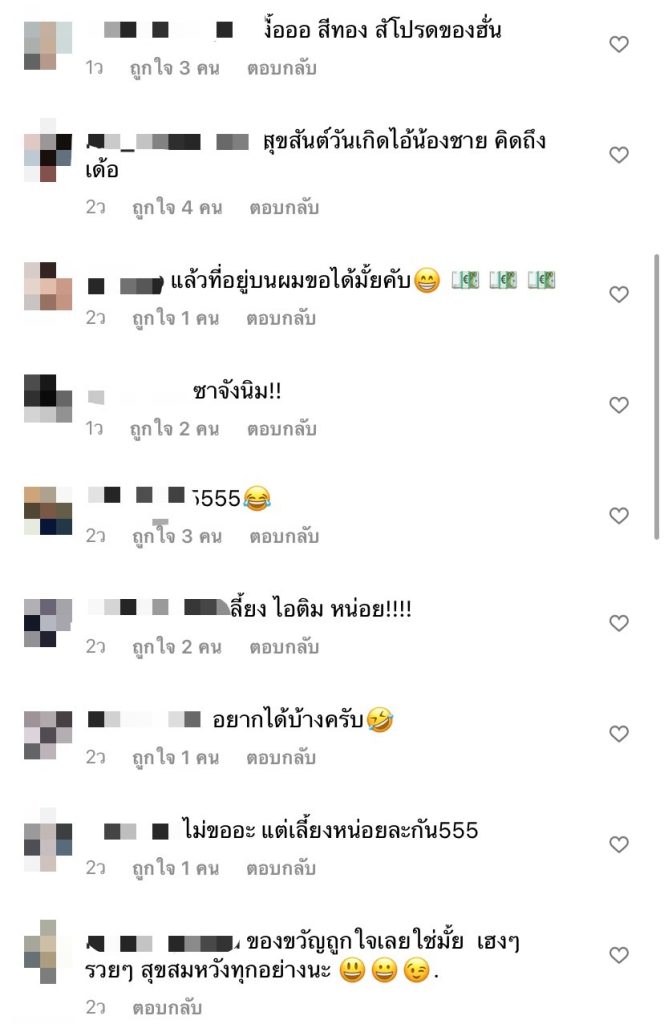The width and height of the screenshot is (664, 1024).
Task: Reply to the 'สีทอง' comment
Action: (x=281, y=68)
